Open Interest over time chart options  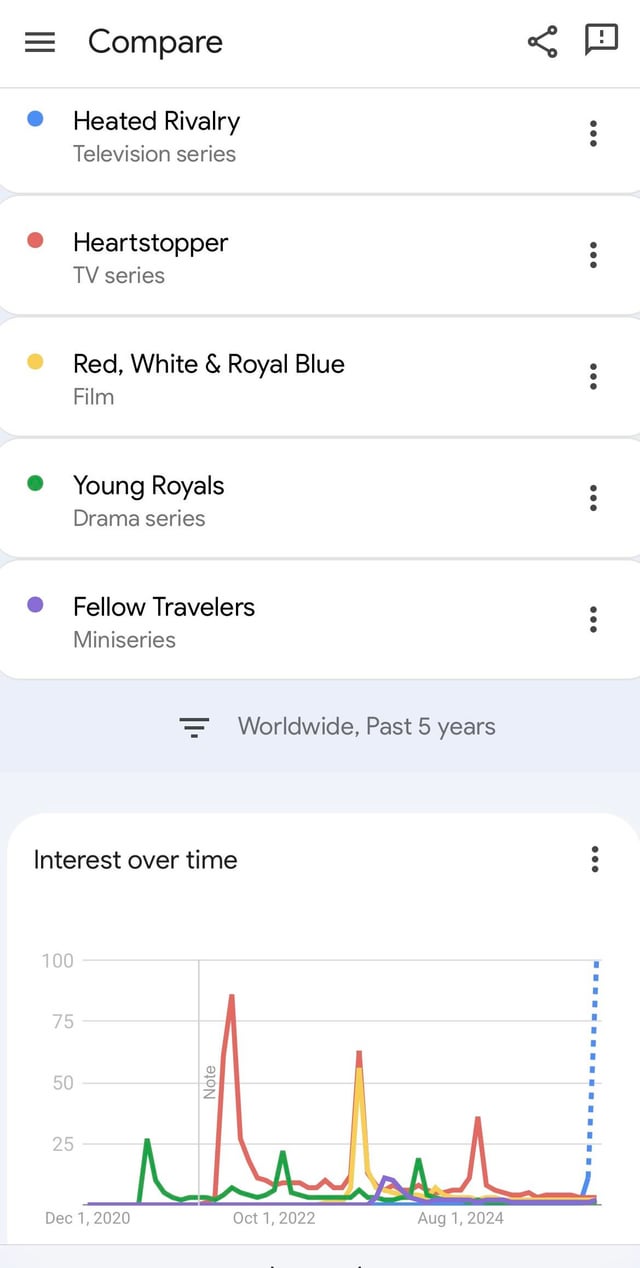pos(595,859)
